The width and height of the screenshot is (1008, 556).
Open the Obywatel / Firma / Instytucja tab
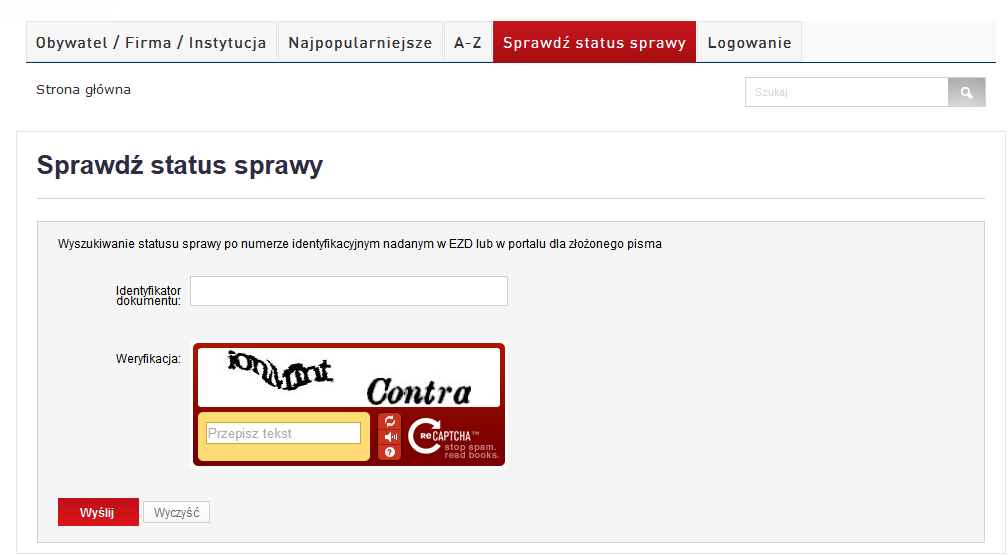(151, 43)
